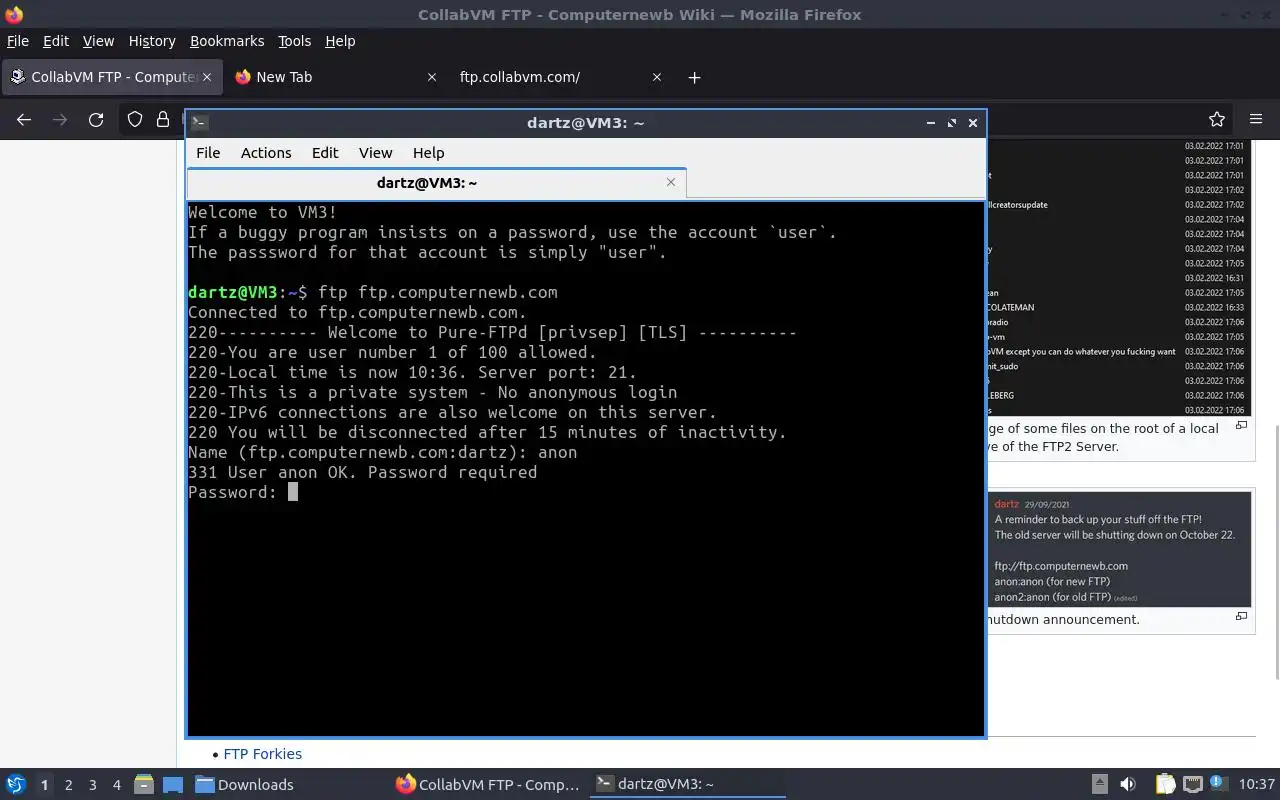Open FTP2 file listing screenshot thumbnail

[1118, 276]
